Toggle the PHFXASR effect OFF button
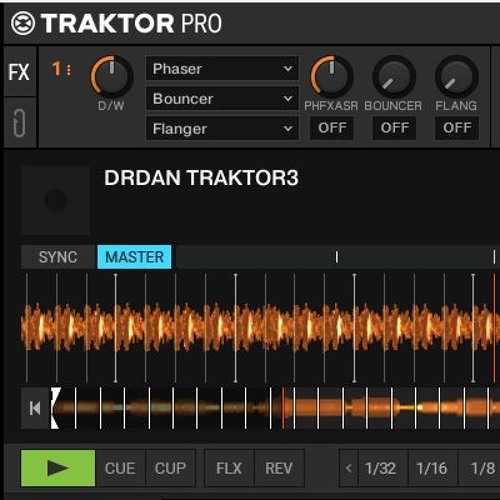The height and width of the screenshot is (500, 500). 332,128
